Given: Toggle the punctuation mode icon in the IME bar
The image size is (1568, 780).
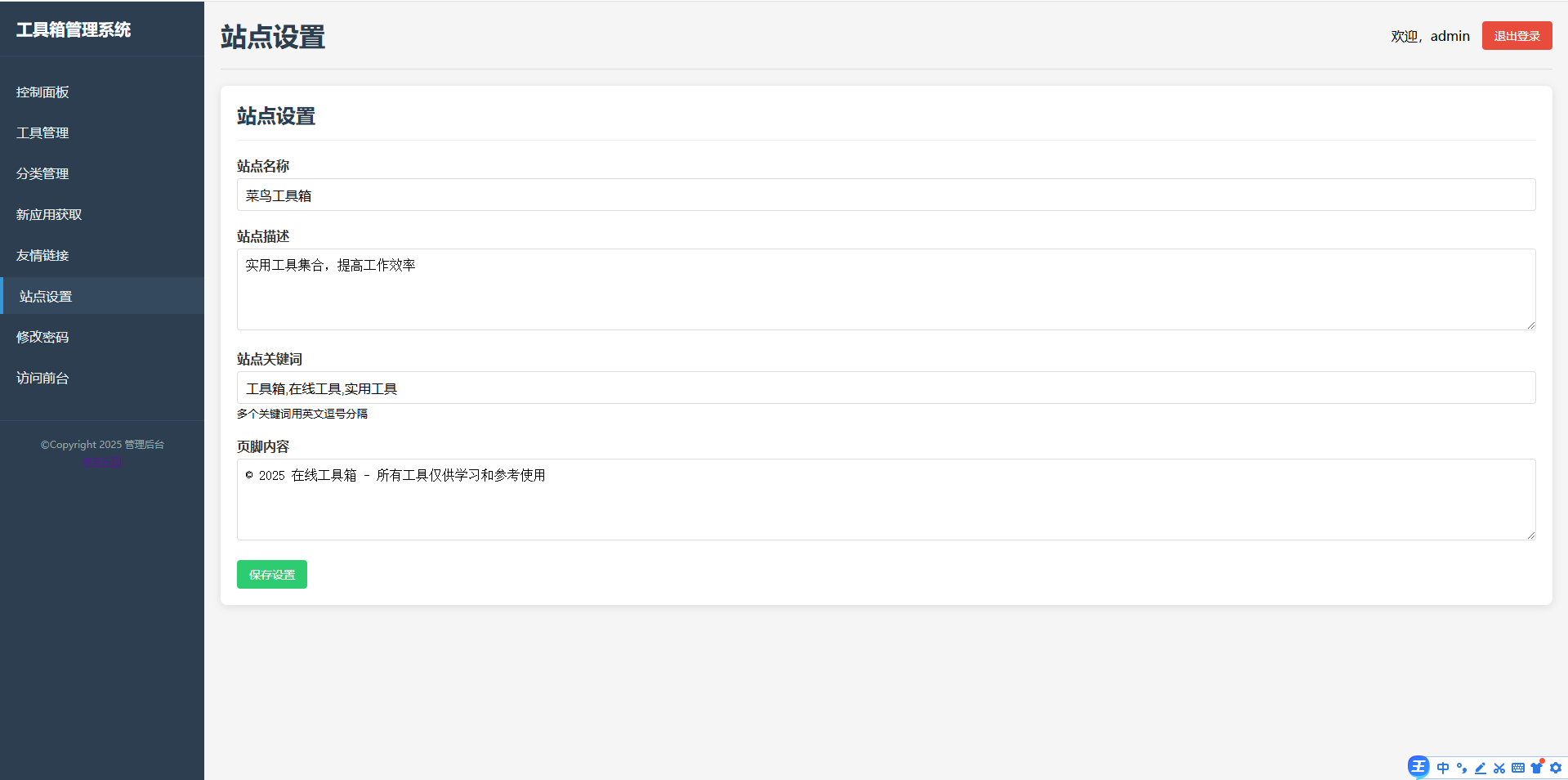Looking at the screenshot, I should (x=1462, y=768).
